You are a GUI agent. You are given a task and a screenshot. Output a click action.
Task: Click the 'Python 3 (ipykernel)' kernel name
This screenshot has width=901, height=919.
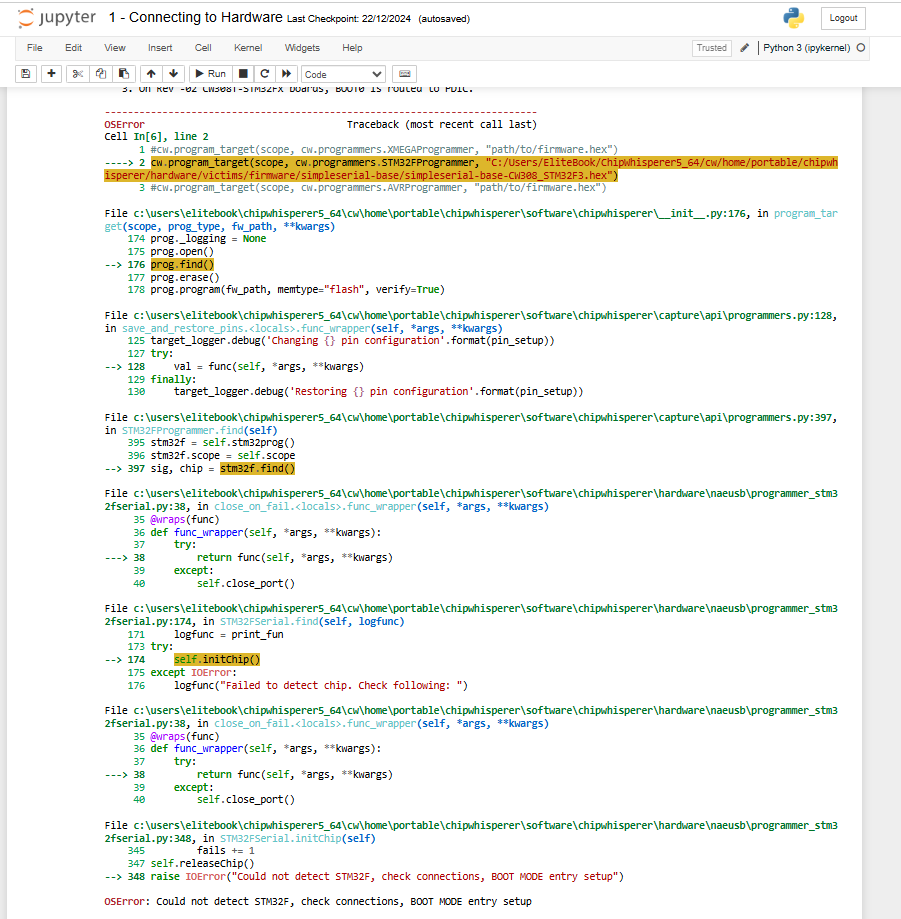coord(807,48)
